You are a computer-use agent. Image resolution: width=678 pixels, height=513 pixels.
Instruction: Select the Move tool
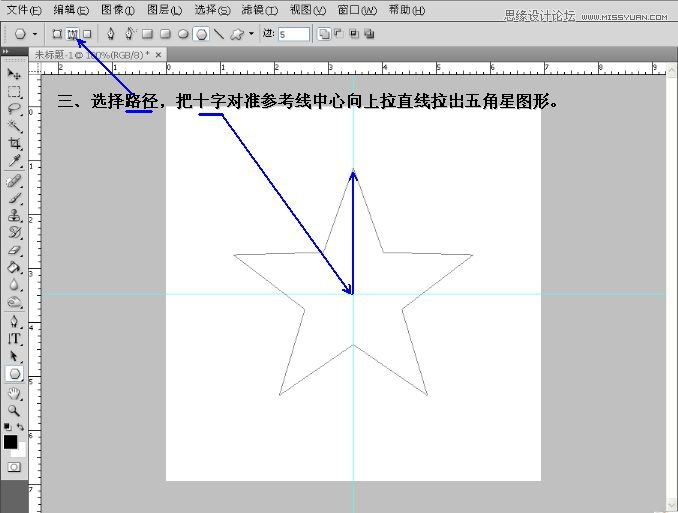pos(14,74)
